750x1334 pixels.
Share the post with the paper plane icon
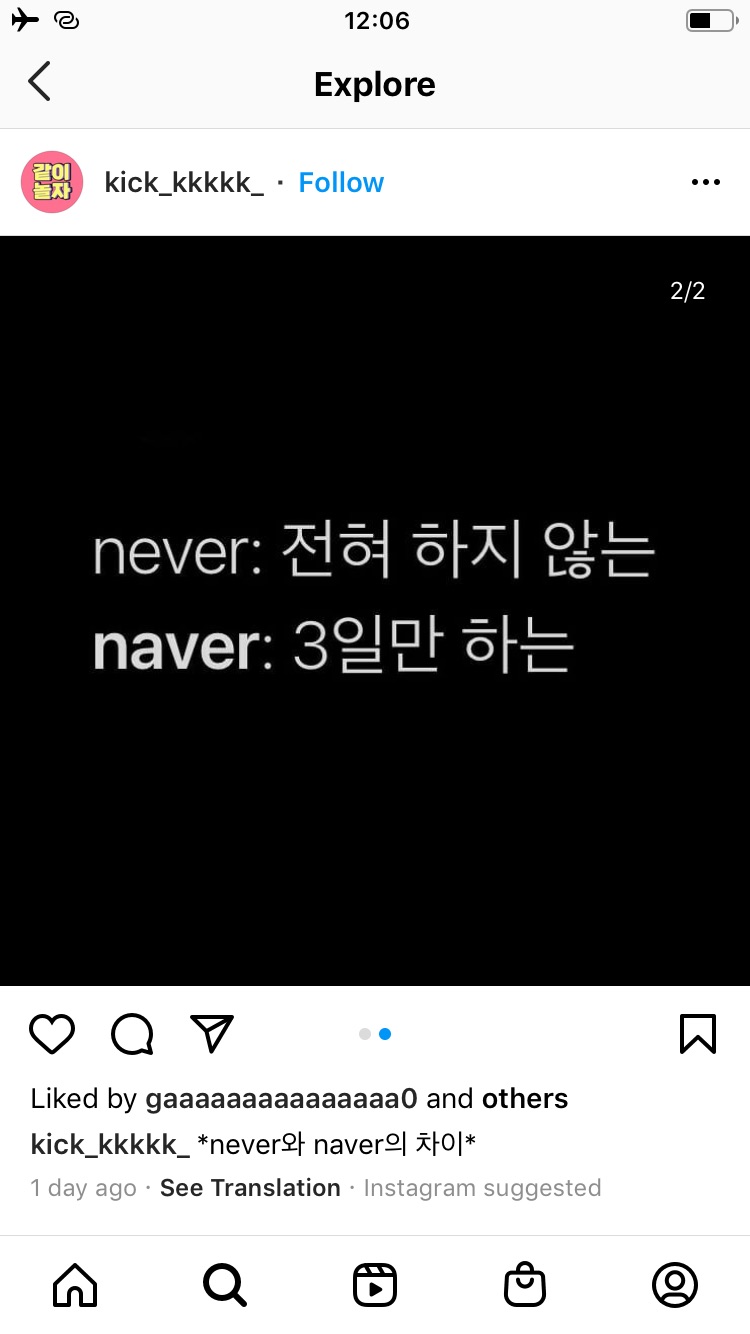pos(212,1034)
